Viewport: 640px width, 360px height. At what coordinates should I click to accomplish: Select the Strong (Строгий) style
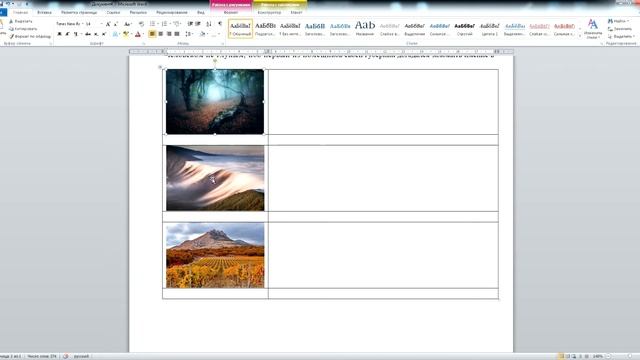pos(464,29)
